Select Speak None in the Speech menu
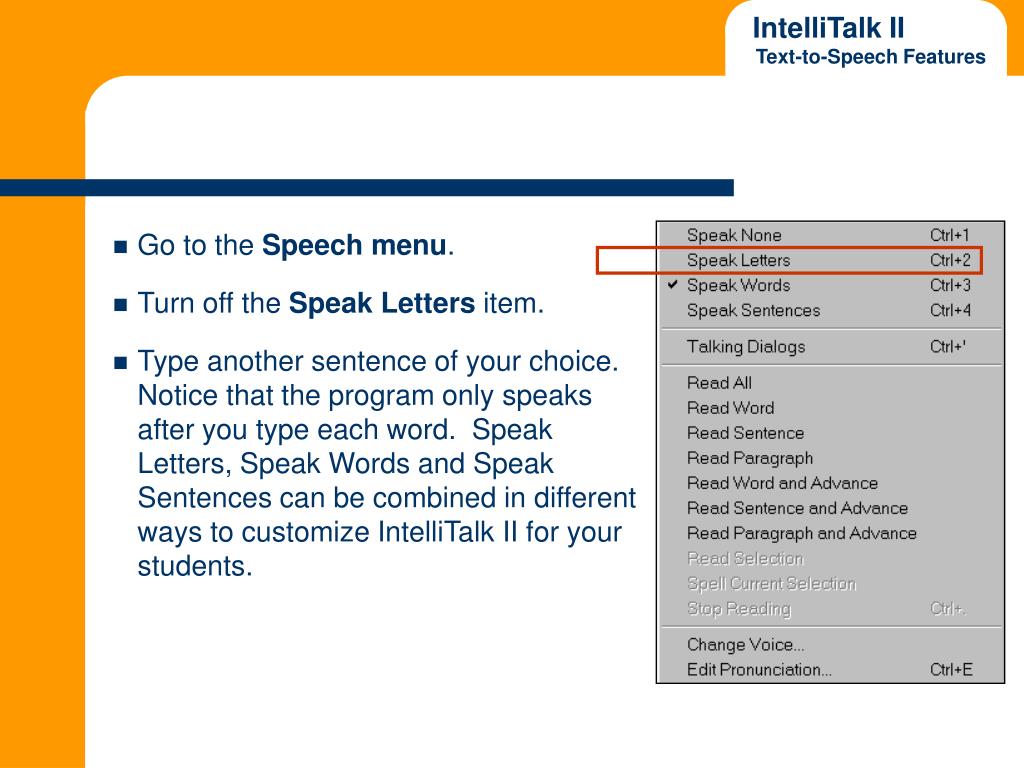 [830, 235]
